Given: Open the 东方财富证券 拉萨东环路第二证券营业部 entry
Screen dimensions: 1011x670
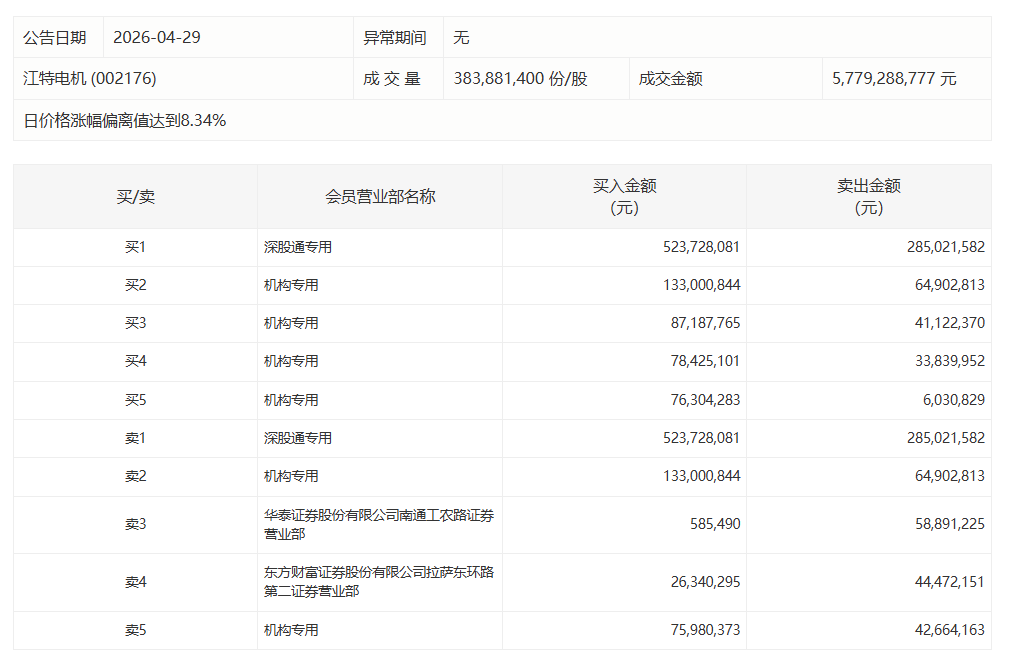Looking at the screenshot, I should (x=378, y=582).
